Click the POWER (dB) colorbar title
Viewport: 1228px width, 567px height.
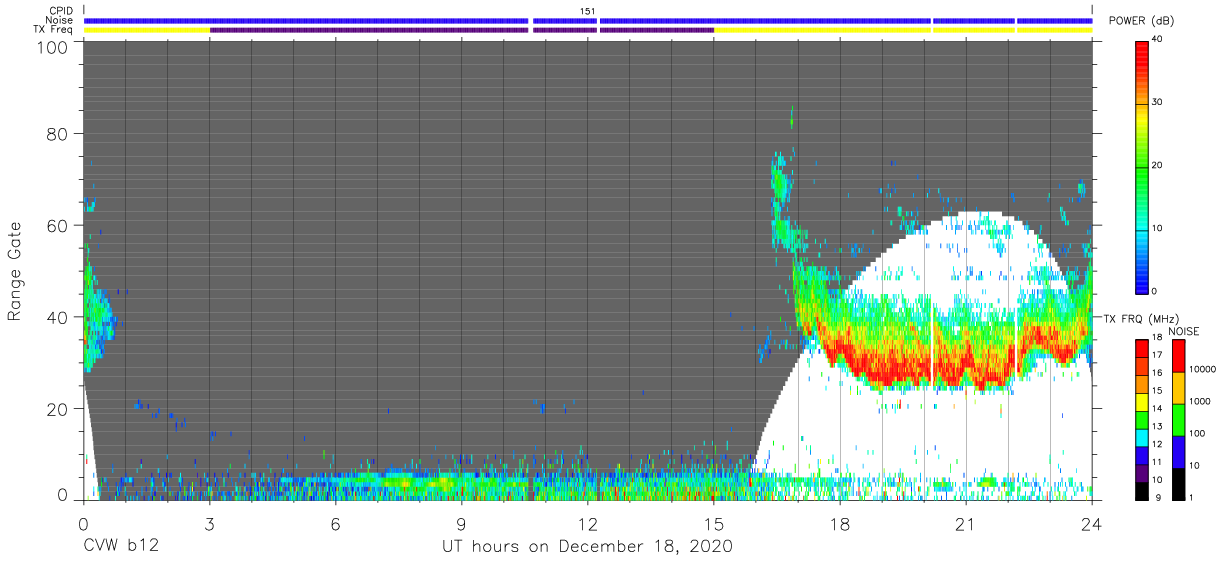(1142, 21)
